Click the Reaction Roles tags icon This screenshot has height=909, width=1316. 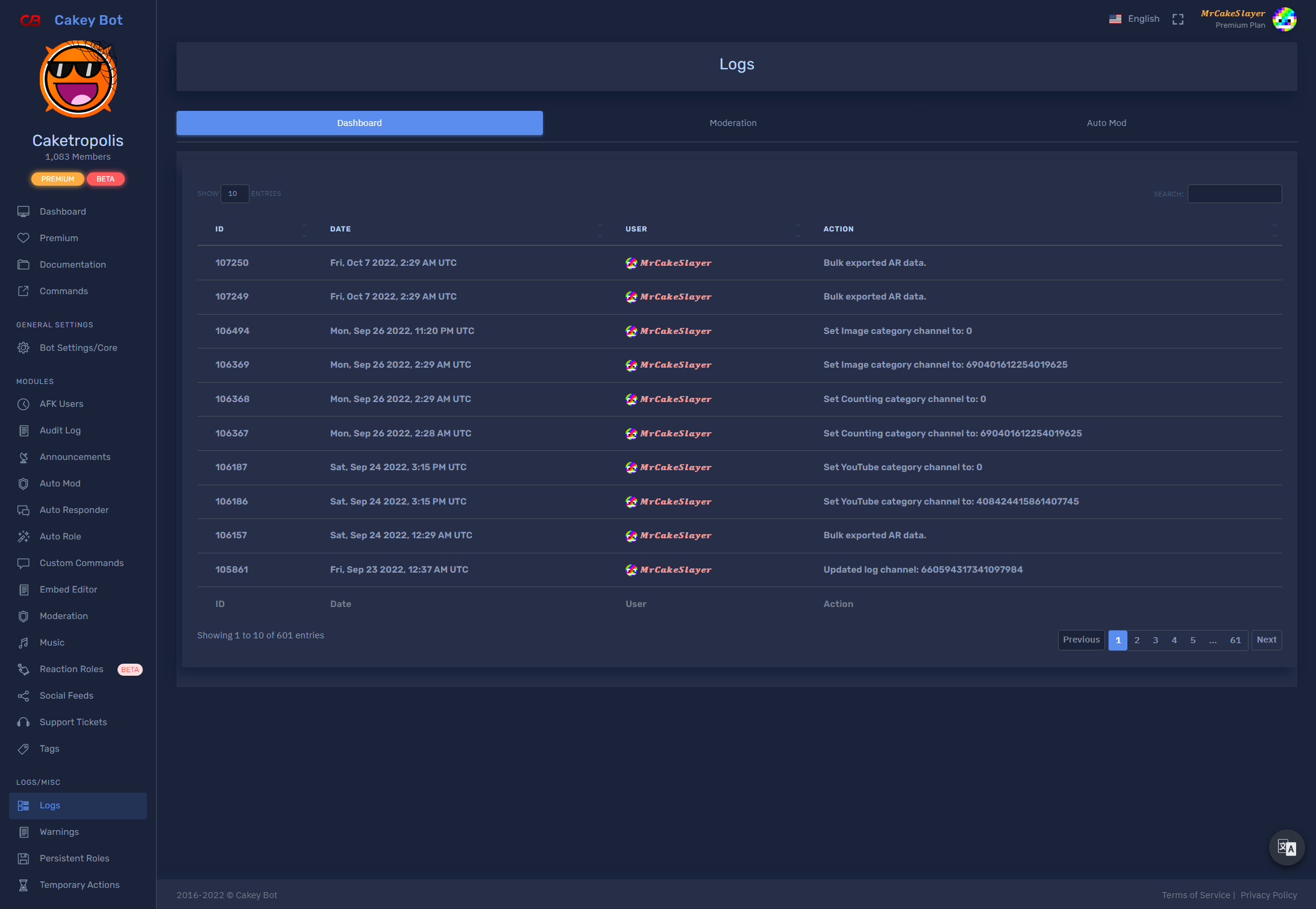point(23,669)
